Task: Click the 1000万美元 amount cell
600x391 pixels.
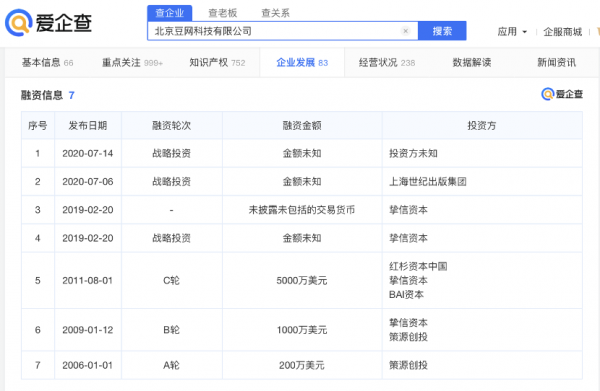Action: pyautogui.click(x=302, y=329)
